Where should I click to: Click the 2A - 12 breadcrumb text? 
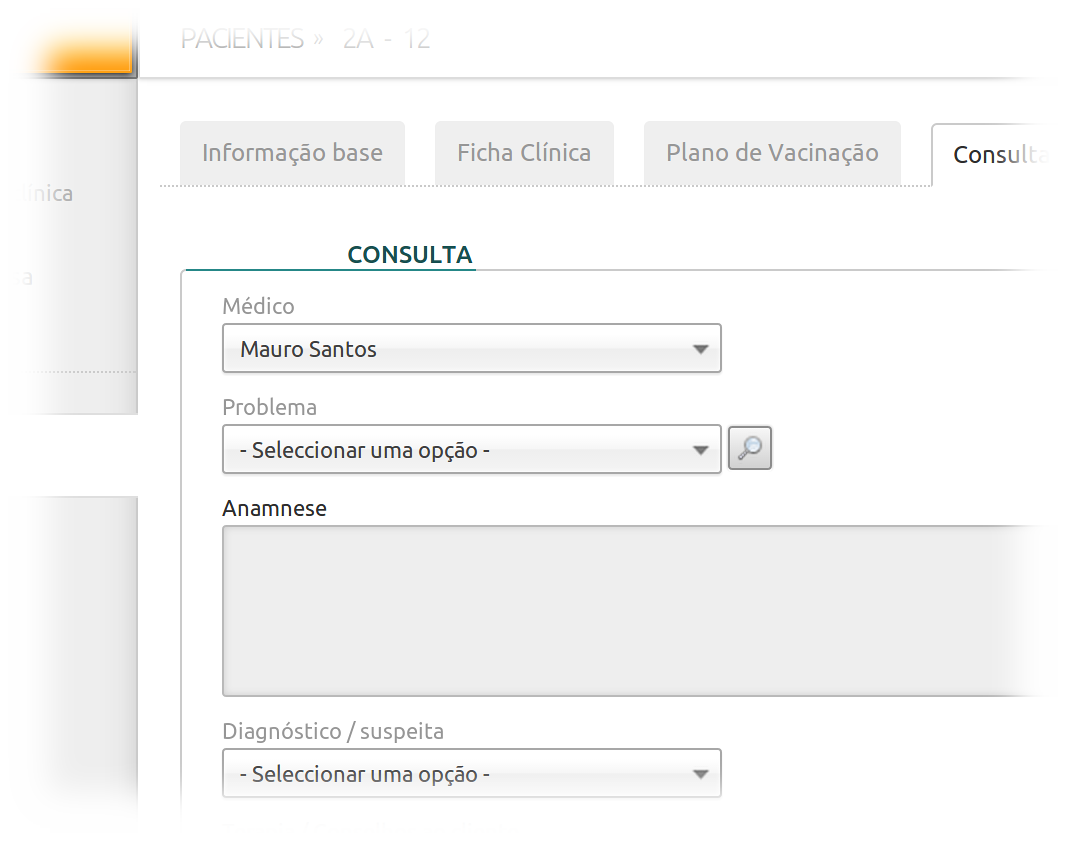pyautogui.click(x=386, y=39)
